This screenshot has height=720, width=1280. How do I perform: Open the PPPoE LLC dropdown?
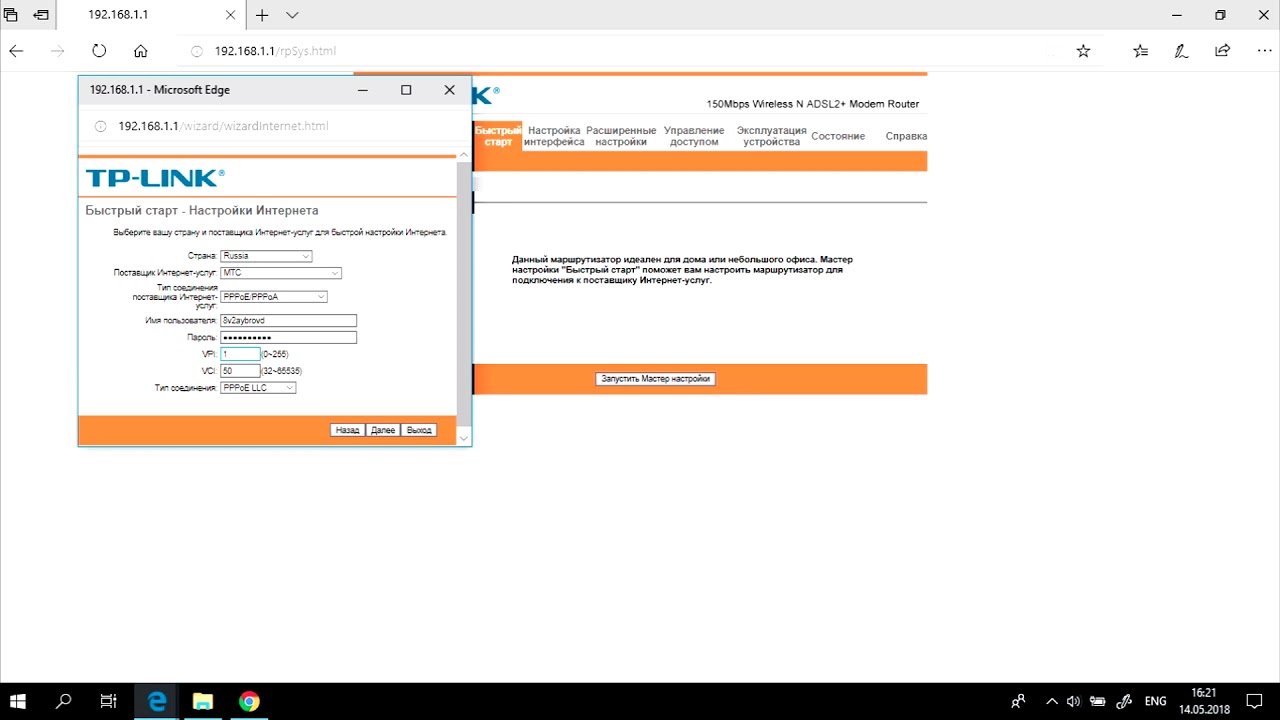258,388
